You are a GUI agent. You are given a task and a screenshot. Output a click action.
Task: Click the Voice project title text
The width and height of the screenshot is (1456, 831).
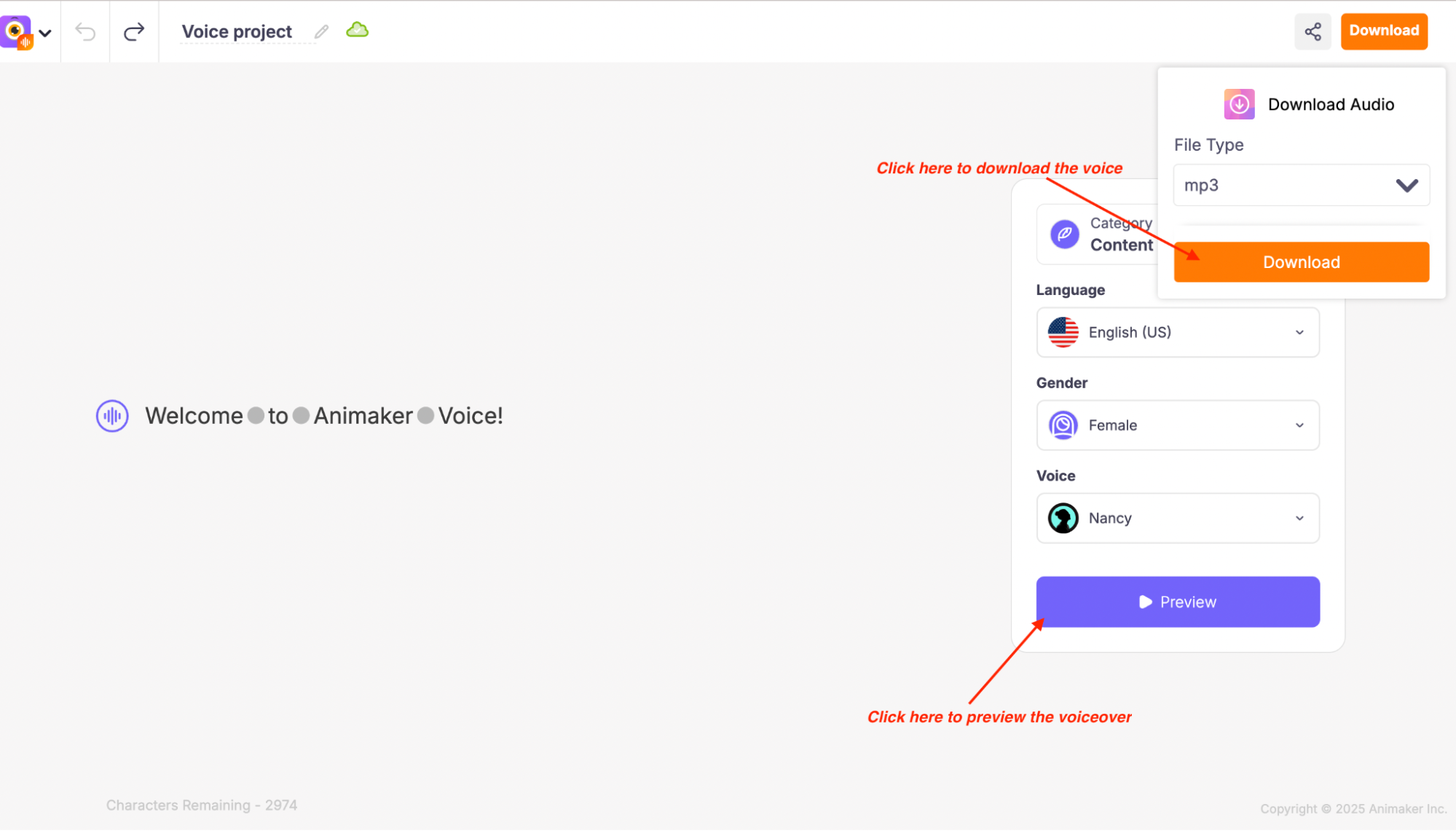pos(236,31)
